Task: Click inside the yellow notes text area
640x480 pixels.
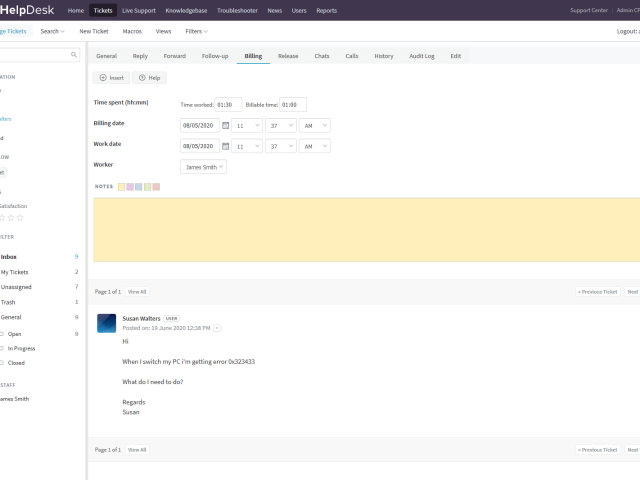Action: click(367, 230)
